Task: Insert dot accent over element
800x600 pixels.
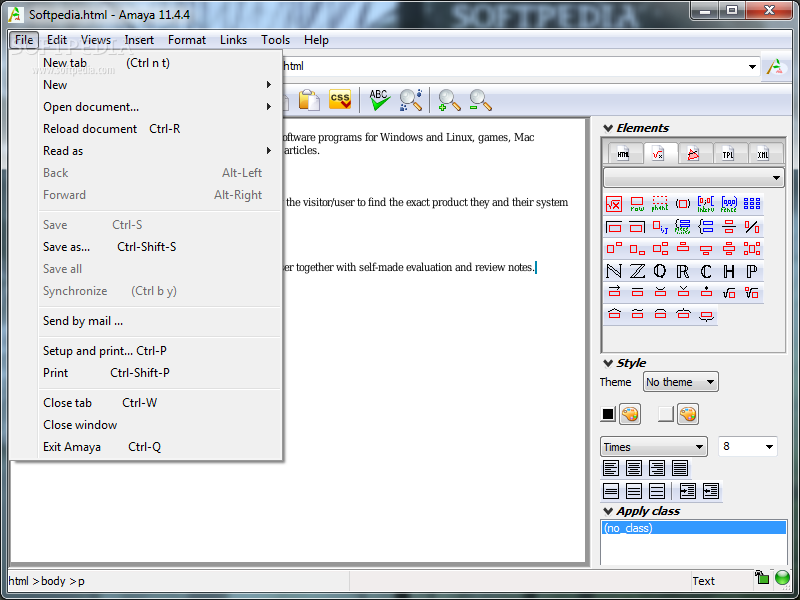Action: pos(706,292)
